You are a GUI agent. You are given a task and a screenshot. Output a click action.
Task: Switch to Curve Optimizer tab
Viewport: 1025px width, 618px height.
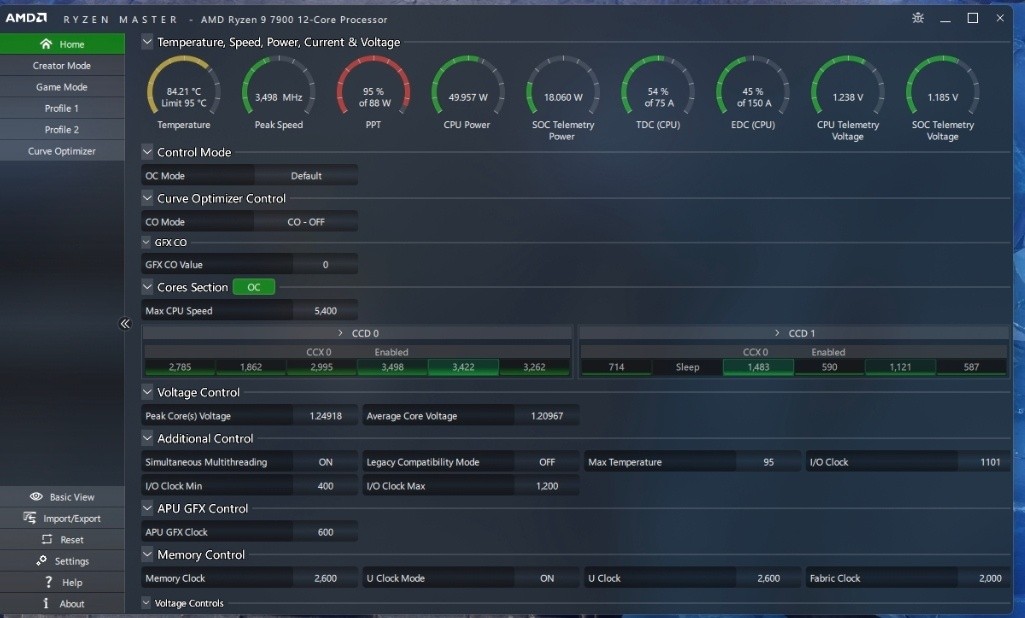coord(62,151)
